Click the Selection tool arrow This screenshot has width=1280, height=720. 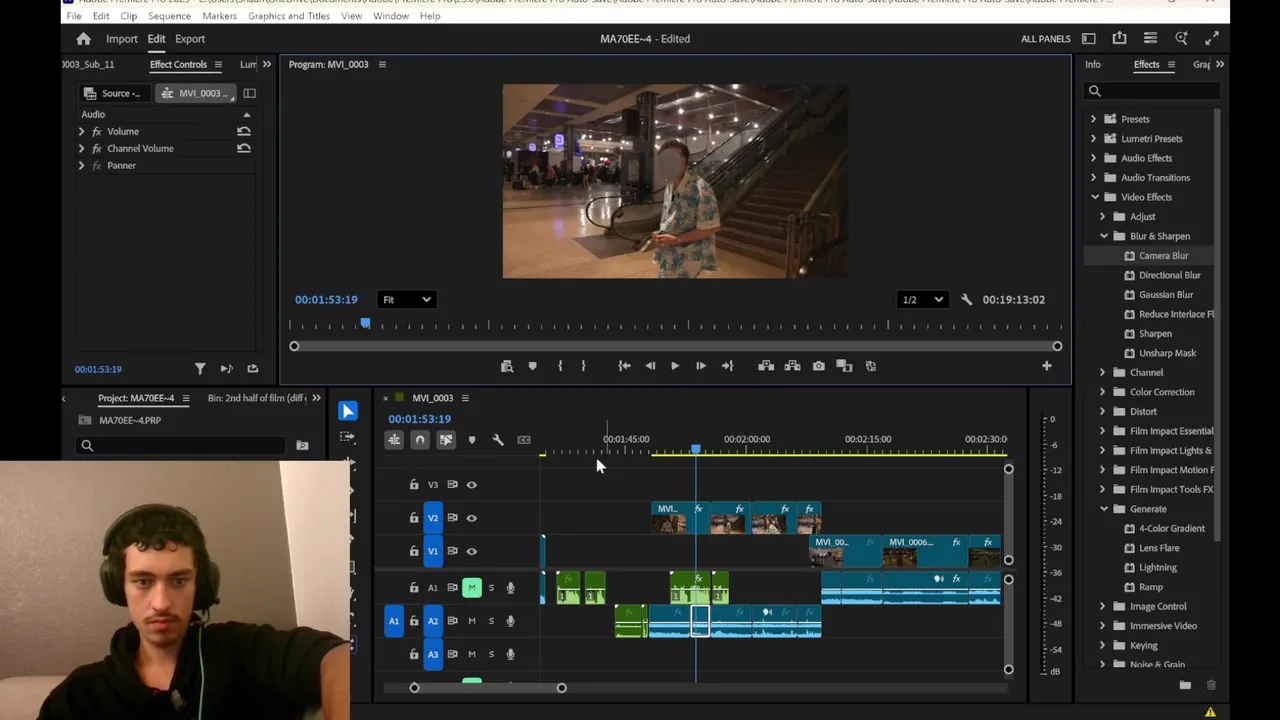[348, 411]
